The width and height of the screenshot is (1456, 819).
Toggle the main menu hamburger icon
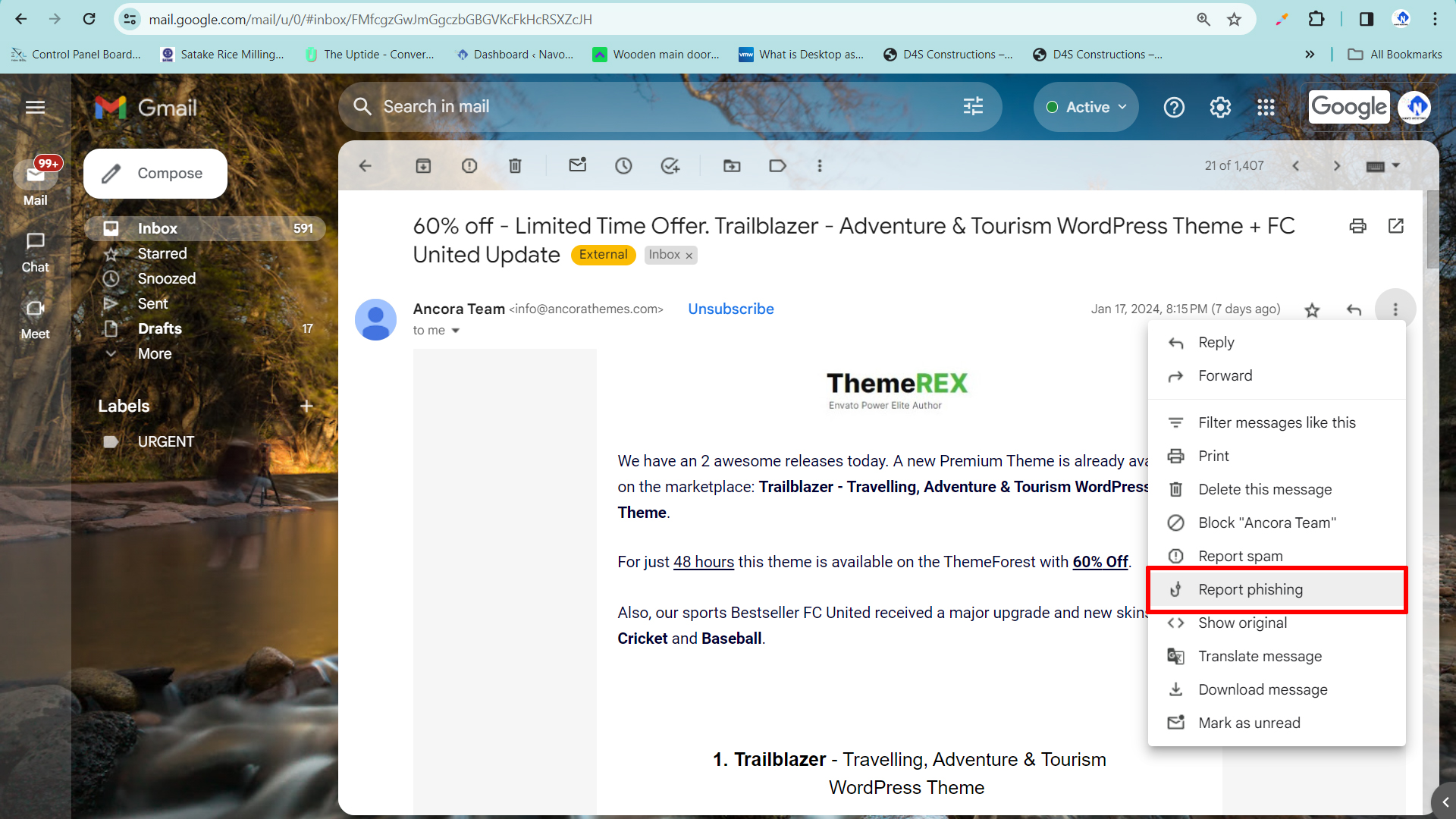click(x=36, y=107)
